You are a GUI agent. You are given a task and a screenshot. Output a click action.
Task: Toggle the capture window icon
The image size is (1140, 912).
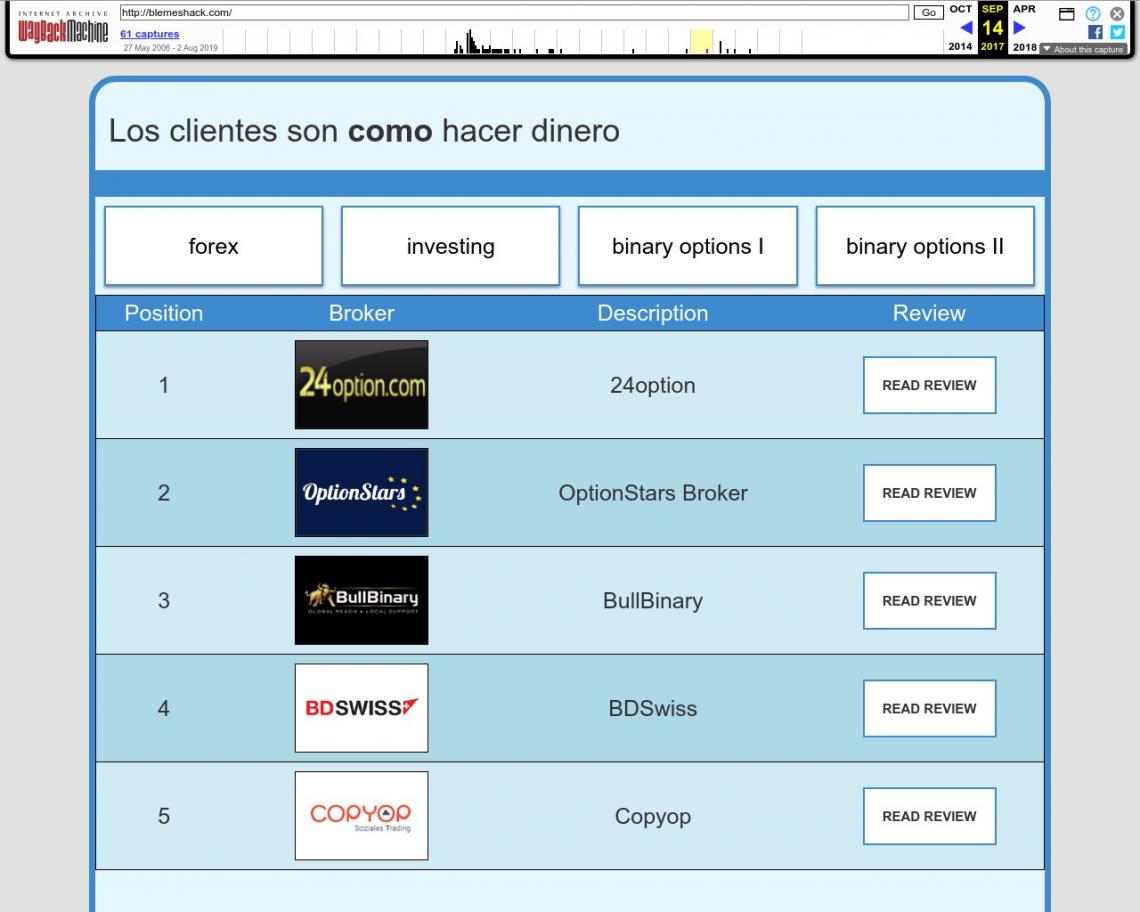point(1067,14)
